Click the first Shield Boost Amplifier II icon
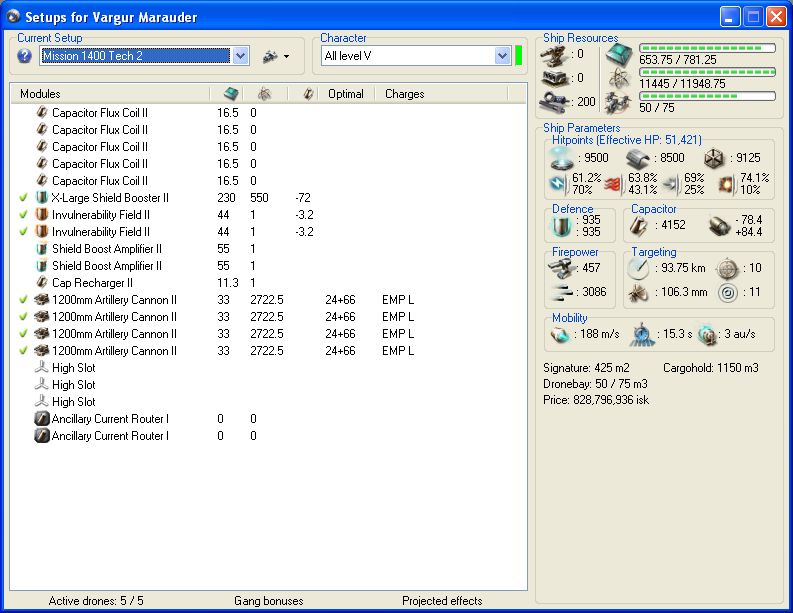This screenshot has height=613, width=793. click(x=42, y=248)
